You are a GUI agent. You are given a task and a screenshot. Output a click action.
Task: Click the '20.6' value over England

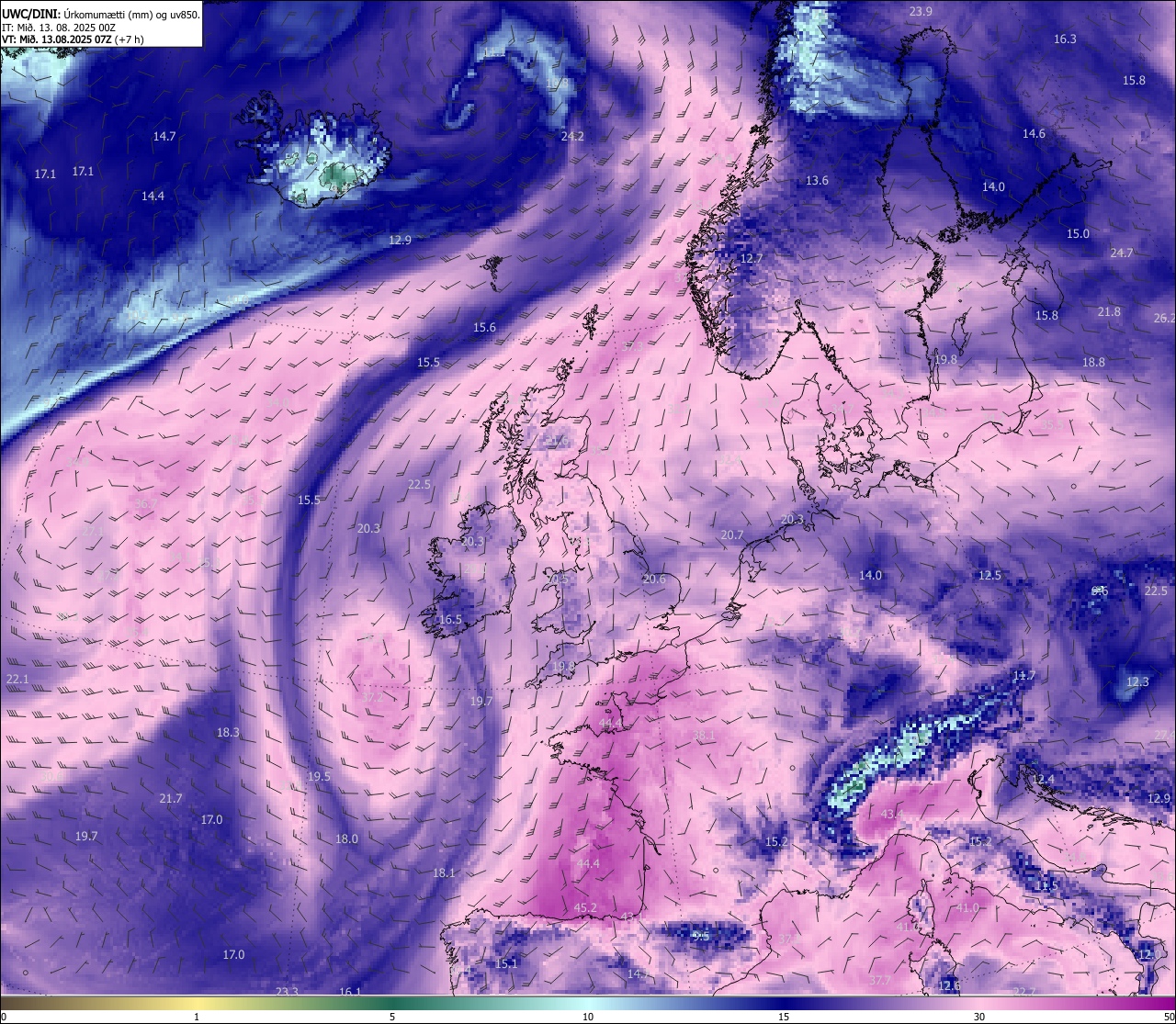click(x=653, y=579)
